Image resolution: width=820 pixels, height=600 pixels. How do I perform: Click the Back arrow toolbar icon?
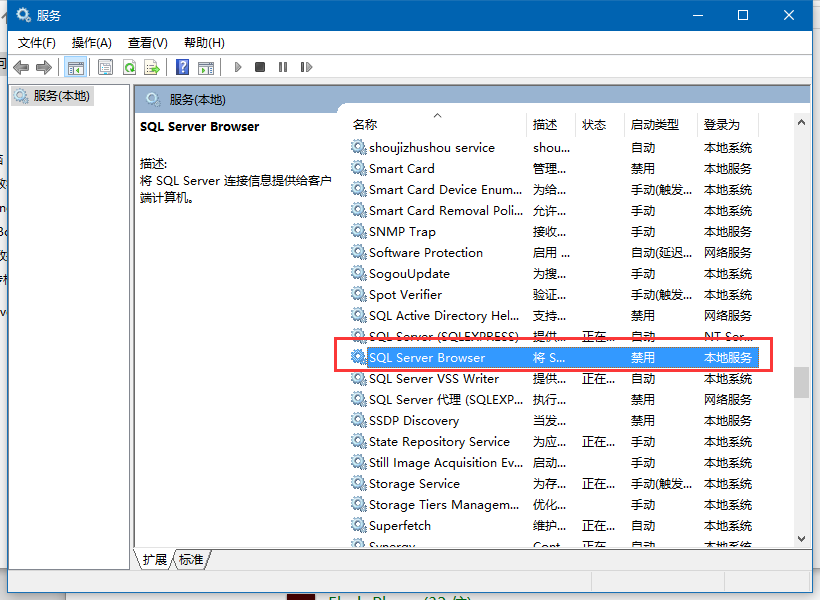click(21, 67)
